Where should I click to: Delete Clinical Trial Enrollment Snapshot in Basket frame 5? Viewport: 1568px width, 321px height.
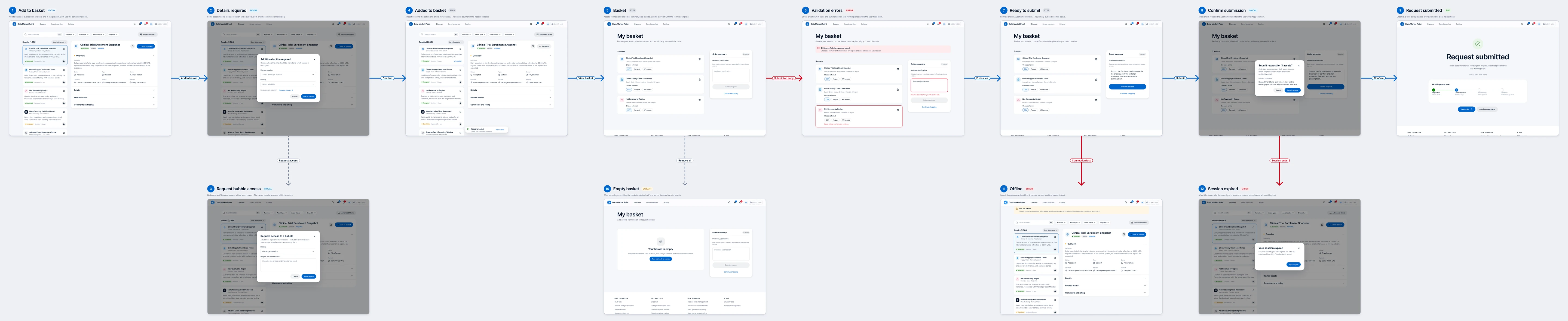tap(699, 59)
